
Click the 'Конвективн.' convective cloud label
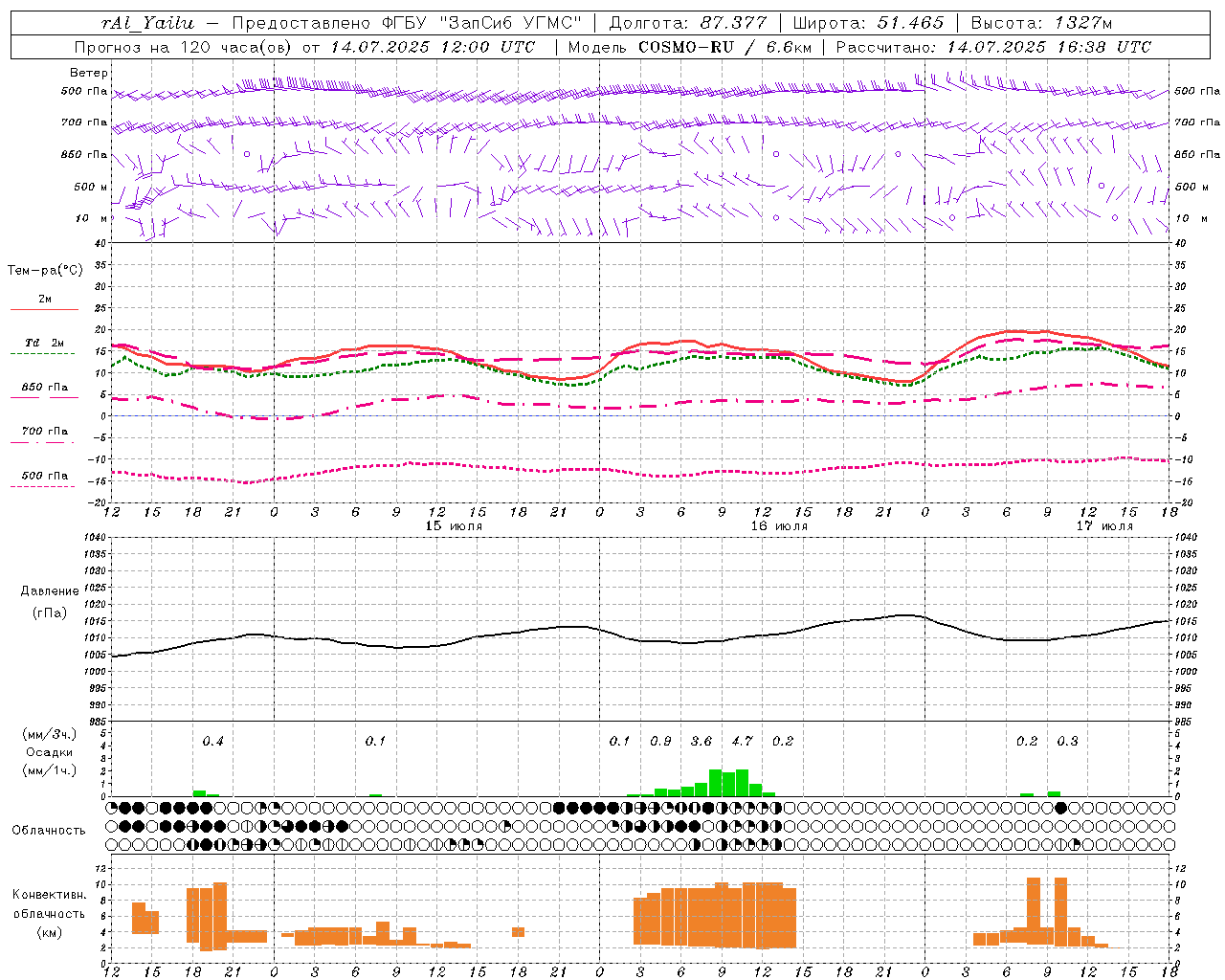pos(49,894)
